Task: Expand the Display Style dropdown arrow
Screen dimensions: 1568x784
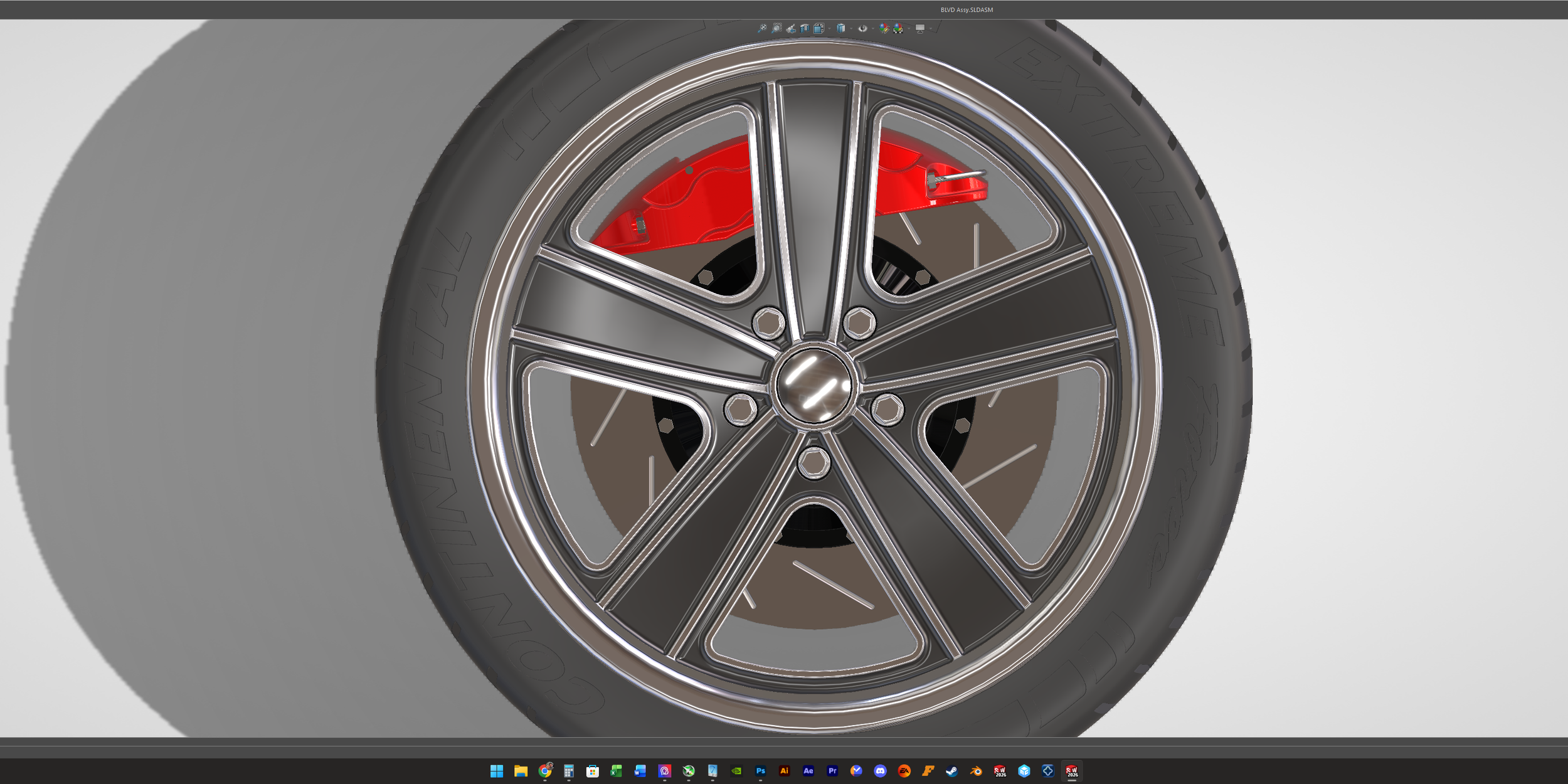Action: pyautogui.click(x=851, y=28)
